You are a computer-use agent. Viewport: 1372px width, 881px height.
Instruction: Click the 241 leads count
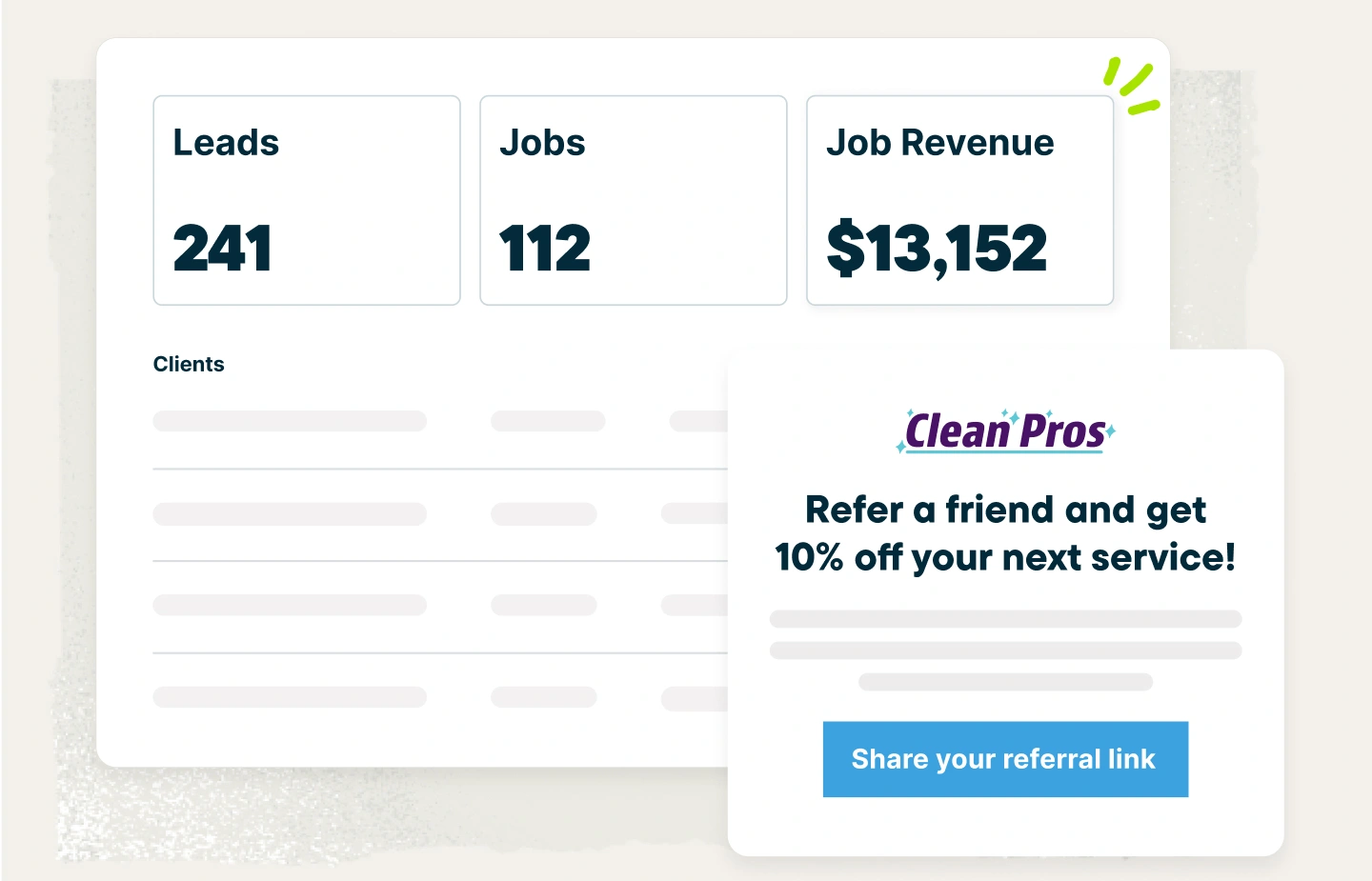(223, 248)
